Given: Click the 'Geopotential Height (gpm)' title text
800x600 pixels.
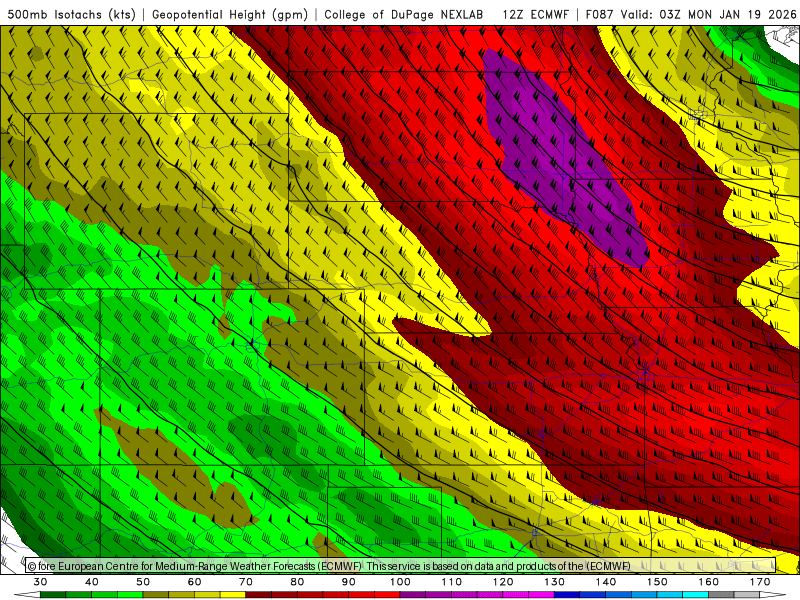Looking at the screenshot, I should pyautogui.click(x=230, y=14).
